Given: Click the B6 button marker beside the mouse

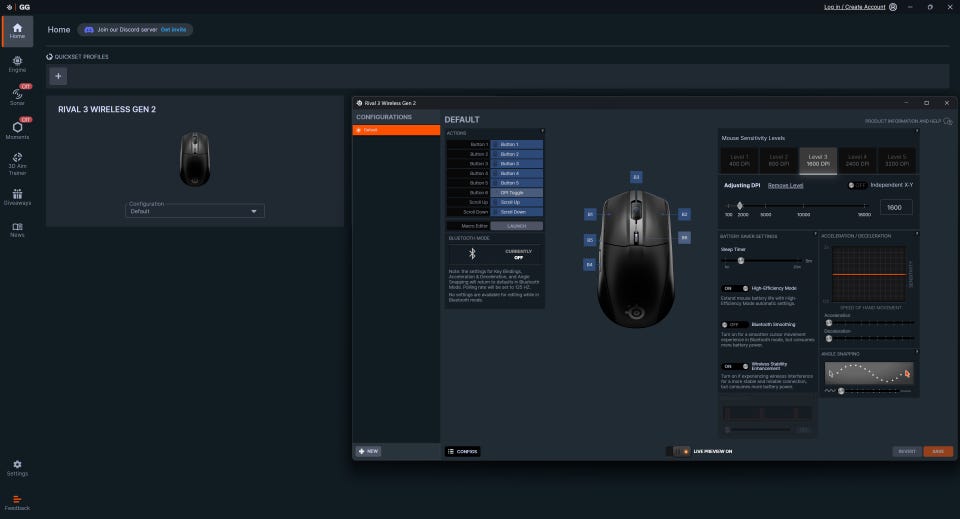Looking at the screenshot, I should (x=684, y=237).
